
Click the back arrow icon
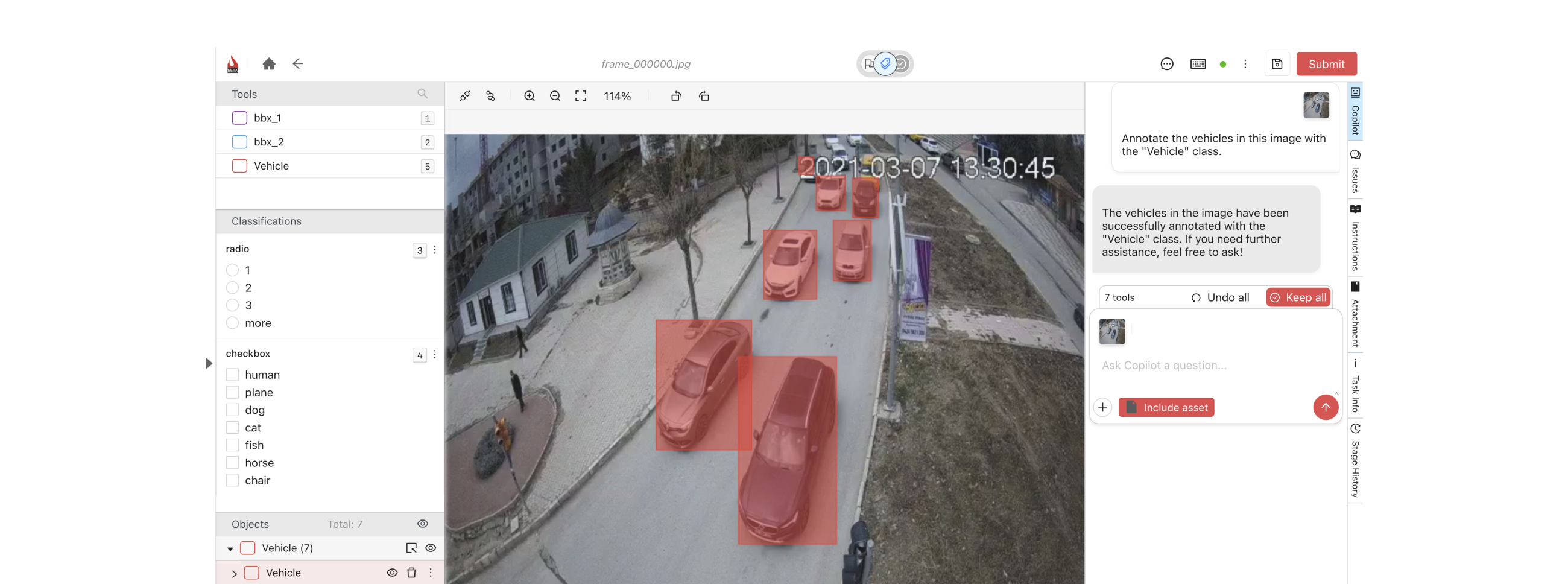[298, 64]
